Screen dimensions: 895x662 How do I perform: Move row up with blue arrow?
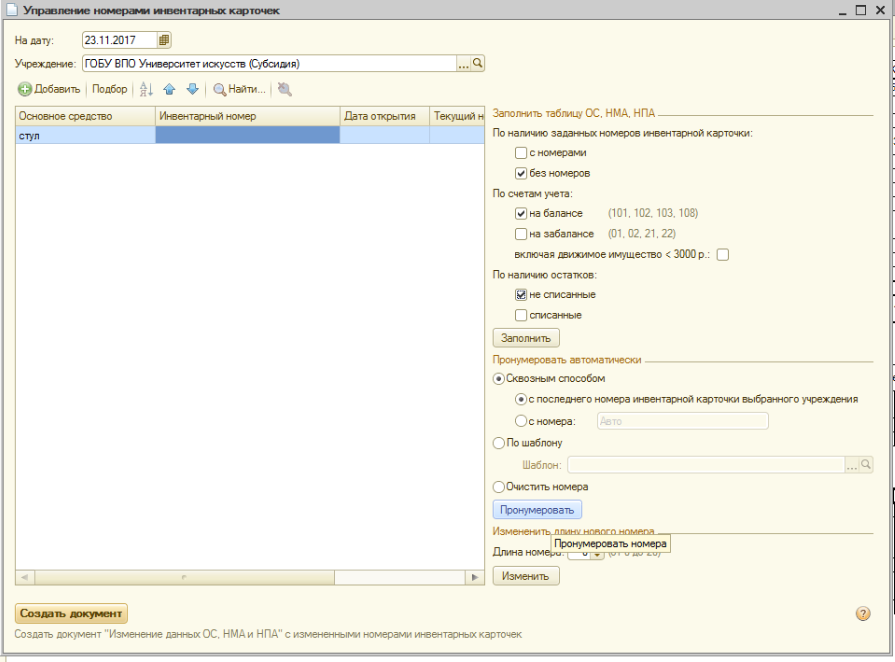coord(169,89)
